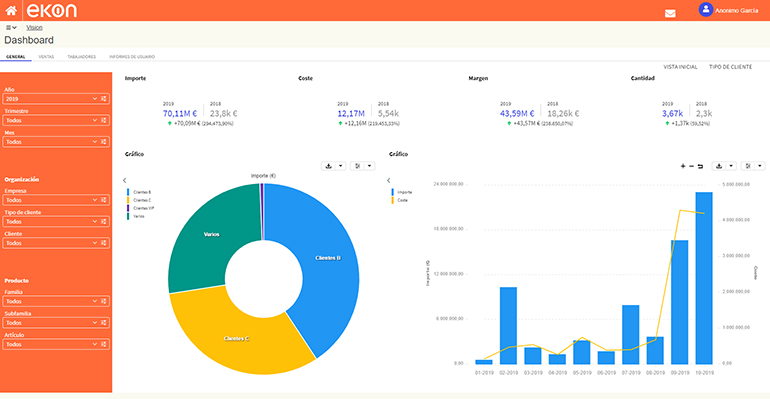Click the 10-2019 bar in chart
This screenshot has width=770, height=399.
pos(704,278)
